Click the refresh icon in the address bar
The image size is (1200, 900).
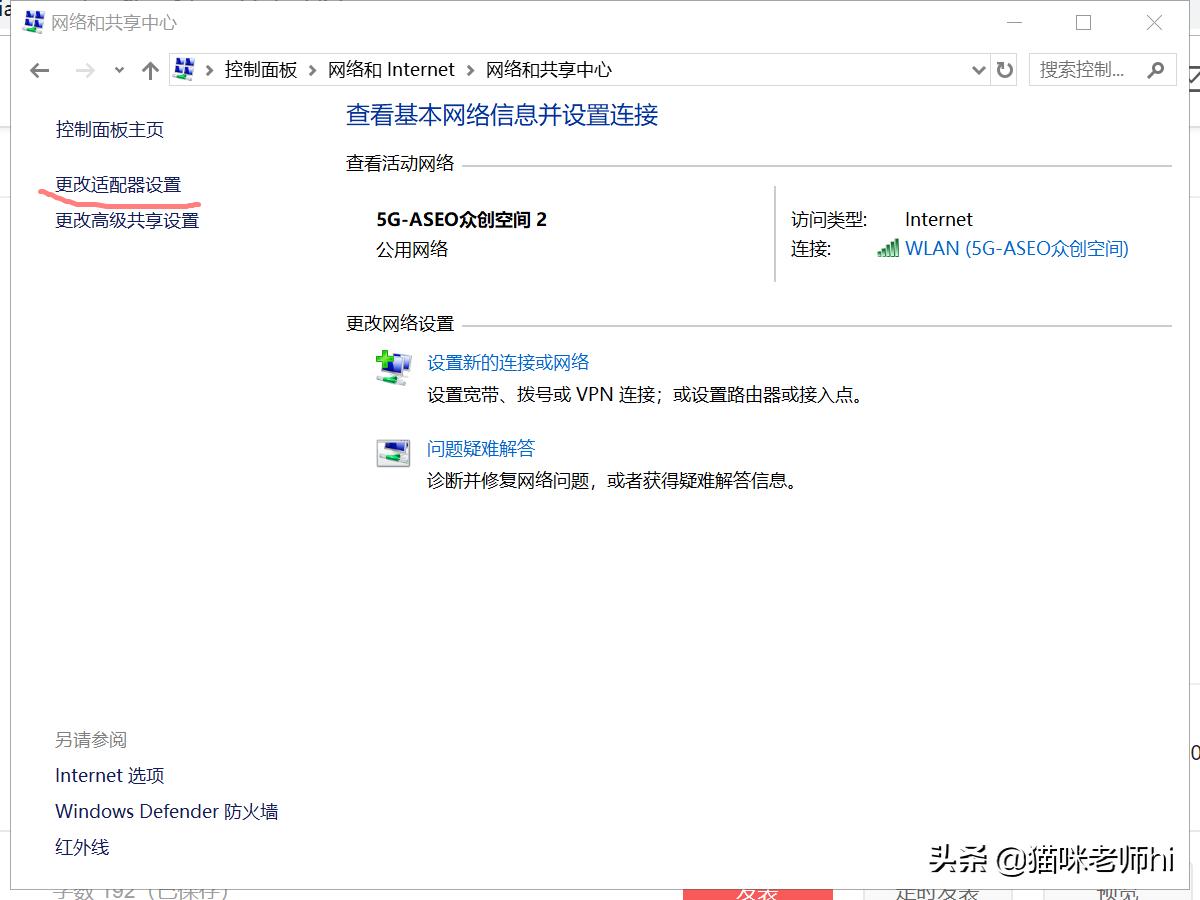tap(1004, 69)
